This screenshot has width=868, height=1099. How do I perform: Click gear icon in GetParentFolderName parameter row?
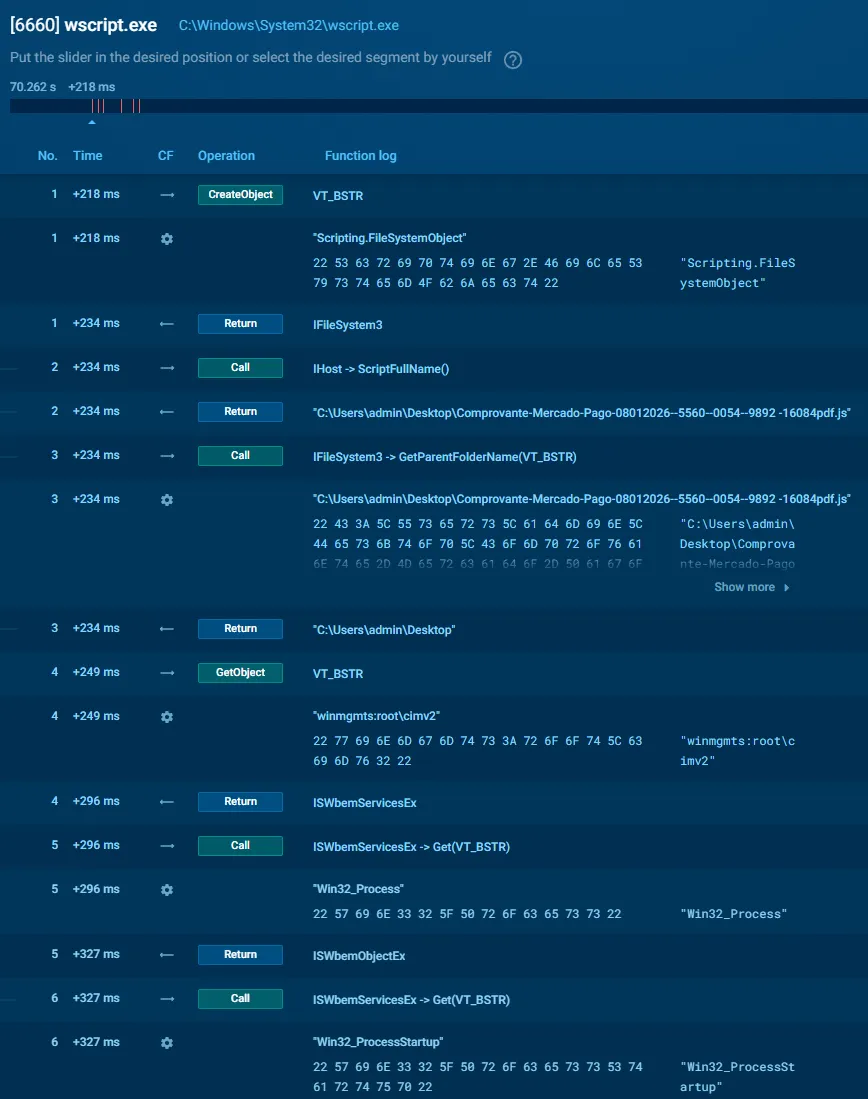(x=167, y=499)
